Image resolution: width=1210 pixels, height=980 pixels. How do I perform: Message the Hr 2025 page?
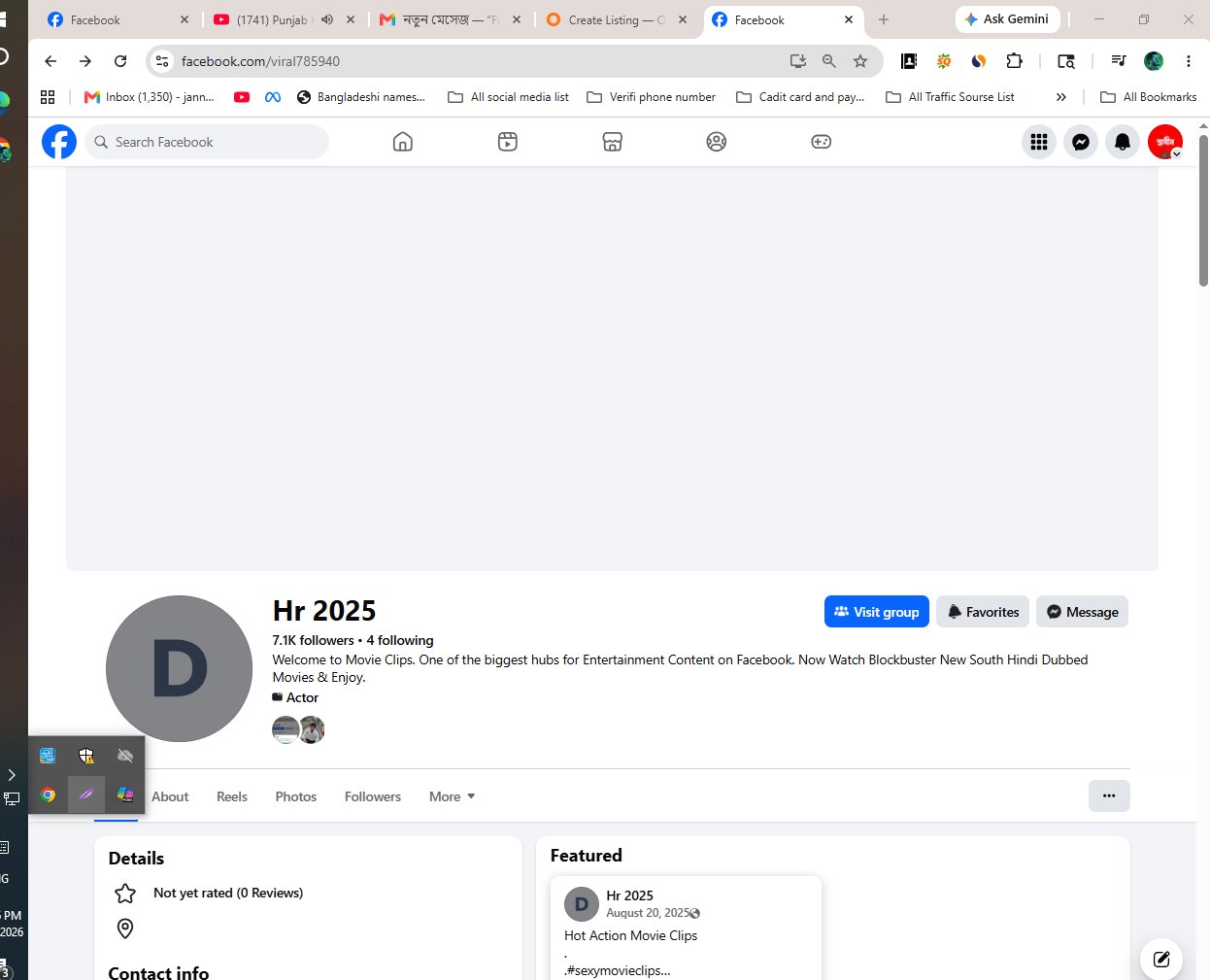pos(1082,612)
